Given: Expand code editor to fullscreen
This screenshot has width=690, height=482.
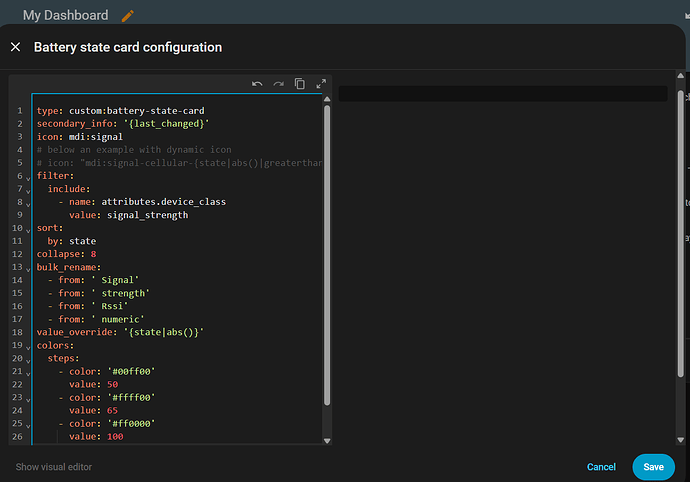Looking at the screenshot, I should [x=321, y=85].
